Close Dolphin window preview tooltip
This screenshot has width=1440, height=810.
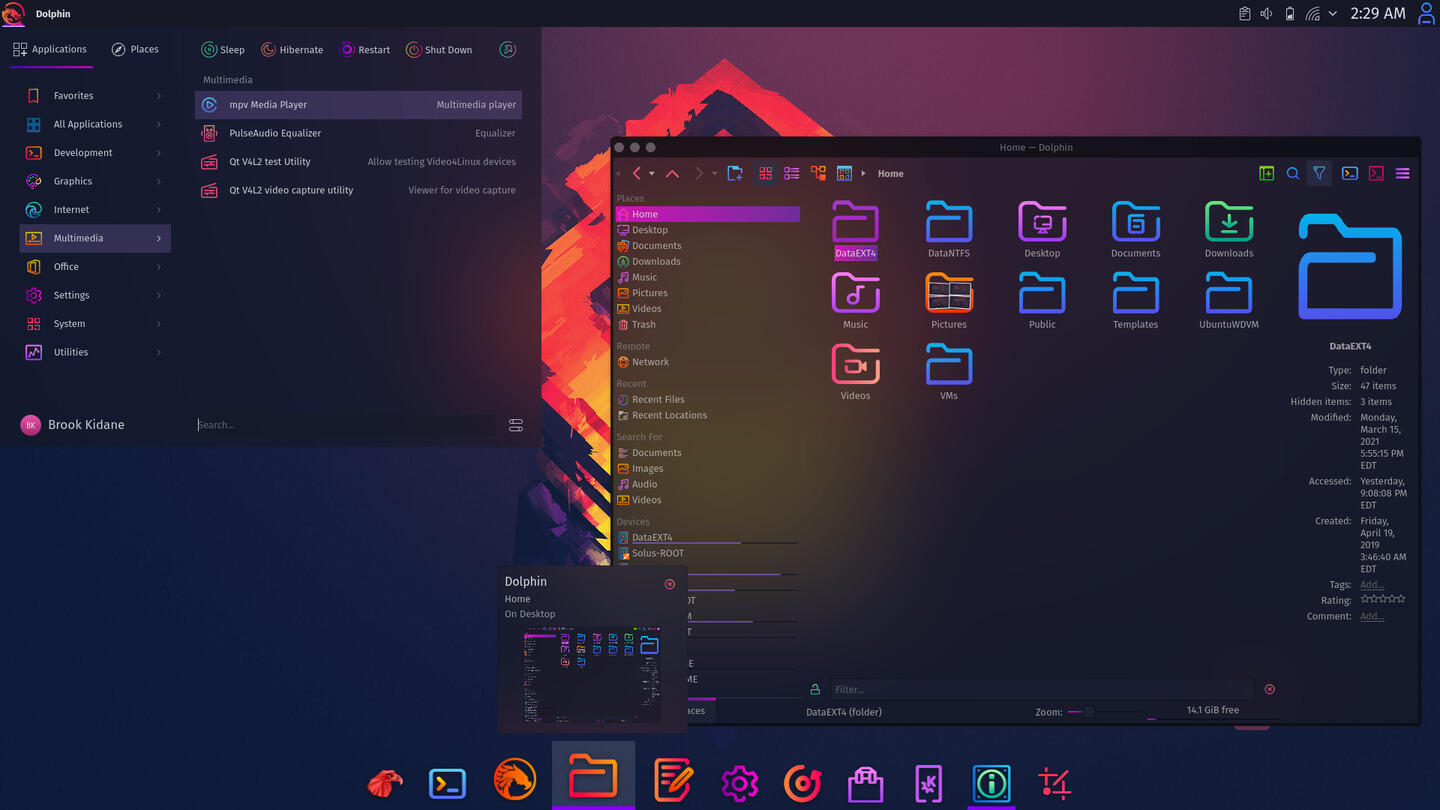pyautogui.click(x=670, y=584)
